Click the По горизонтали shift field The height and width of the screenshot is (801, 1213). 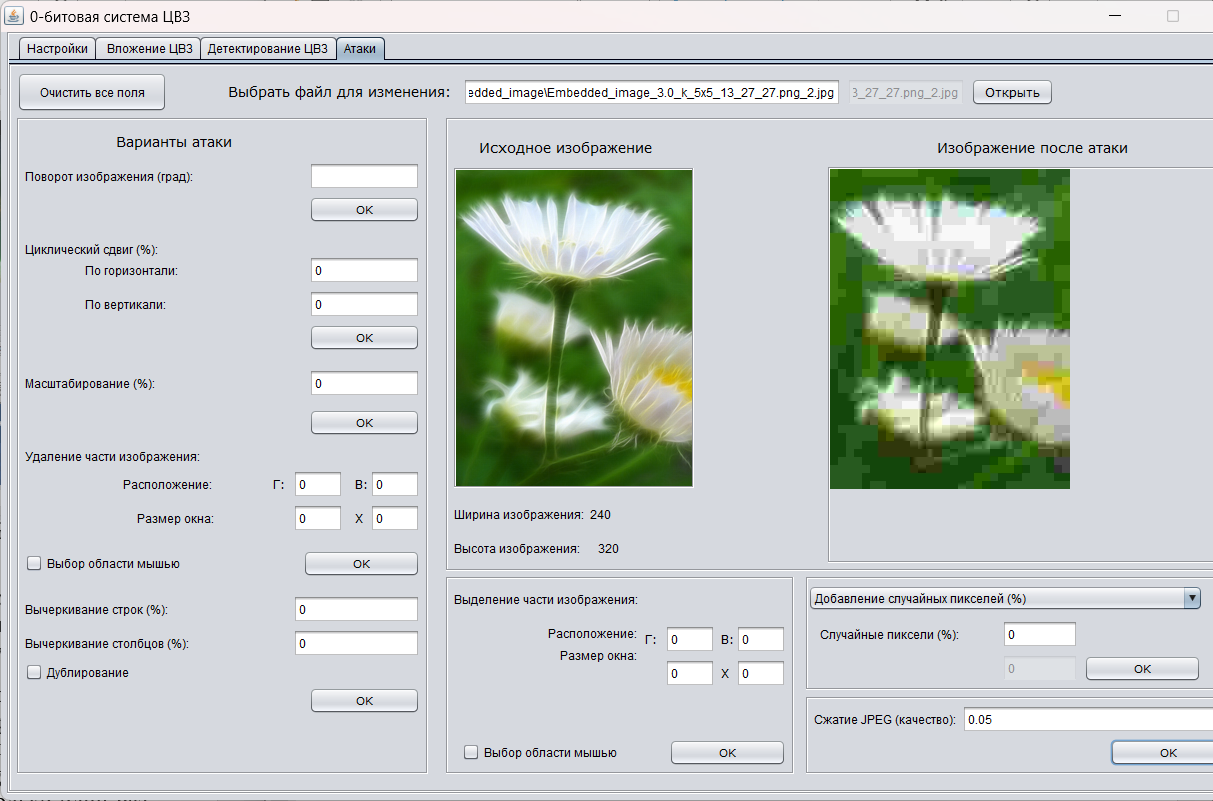point(364,270)
